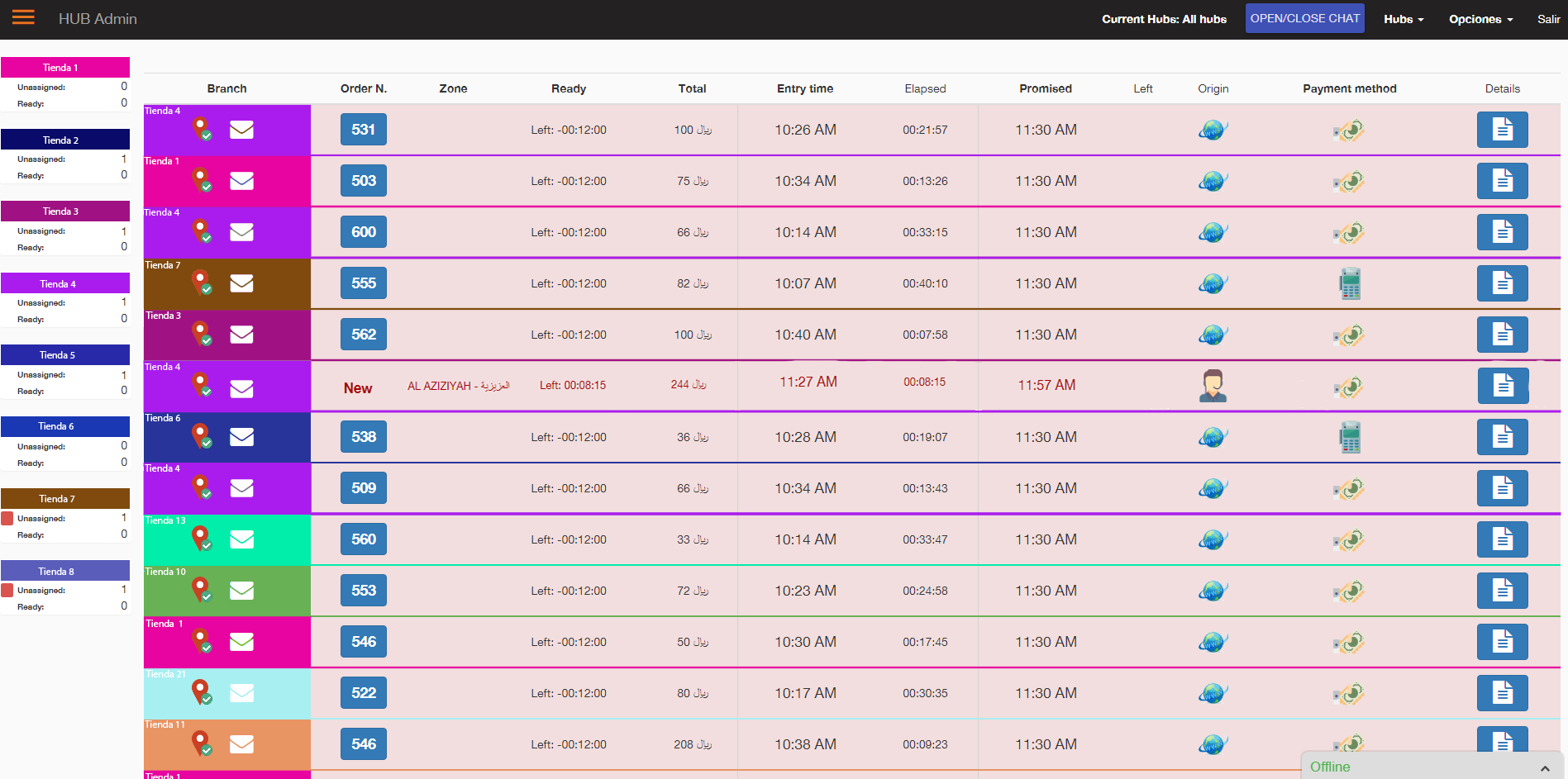Select the Tienda 5 colored header
Screen dimensions: 1568x779
click(65, 354)
